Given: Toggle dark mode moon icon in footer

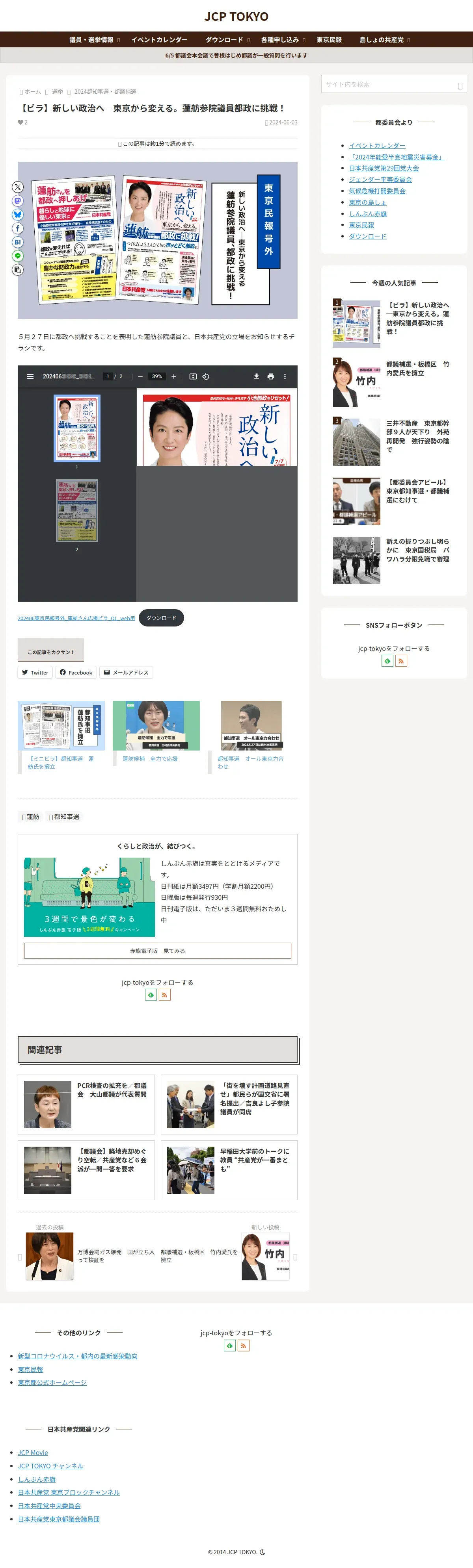Looking at the screenshot, I should tap(263, 1552).
